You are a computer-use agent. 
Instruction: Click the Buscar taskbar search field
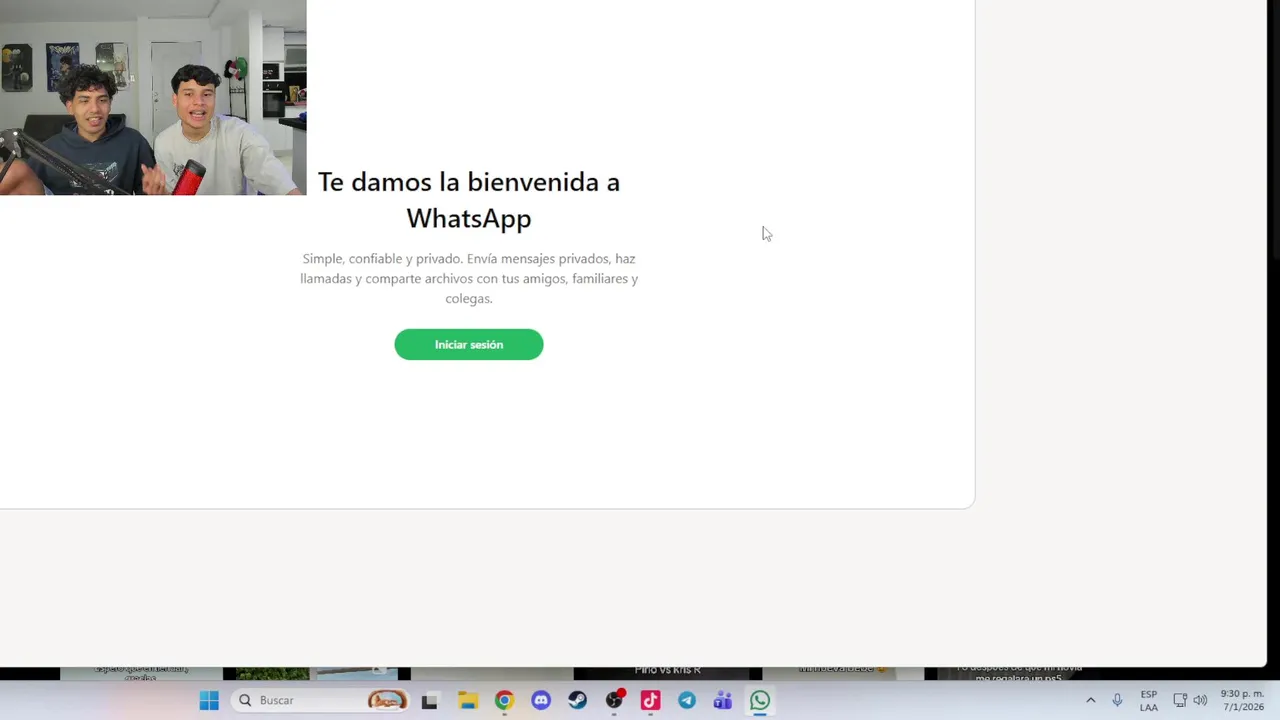click(322, 700)
